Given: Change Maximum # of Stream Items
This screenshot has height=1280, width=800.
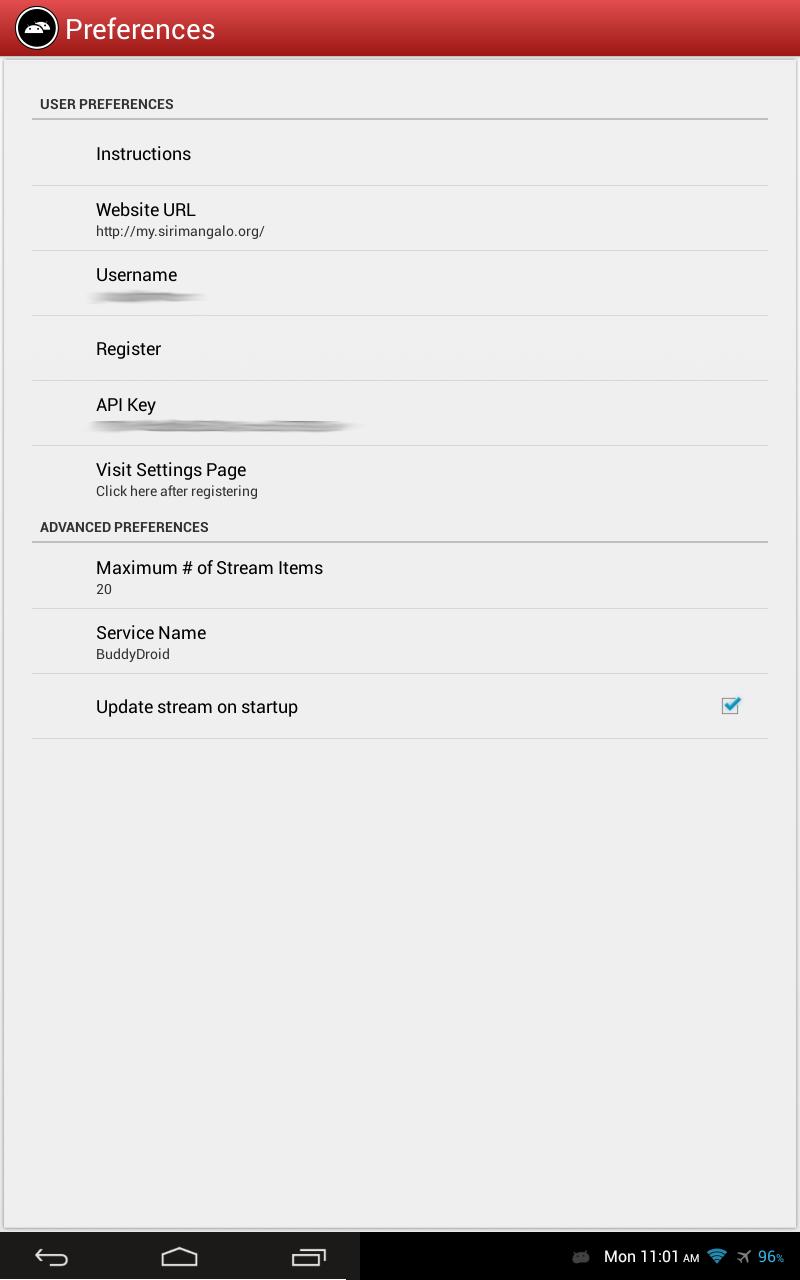Looking at the screenshot, I should [x=400, y=576].
